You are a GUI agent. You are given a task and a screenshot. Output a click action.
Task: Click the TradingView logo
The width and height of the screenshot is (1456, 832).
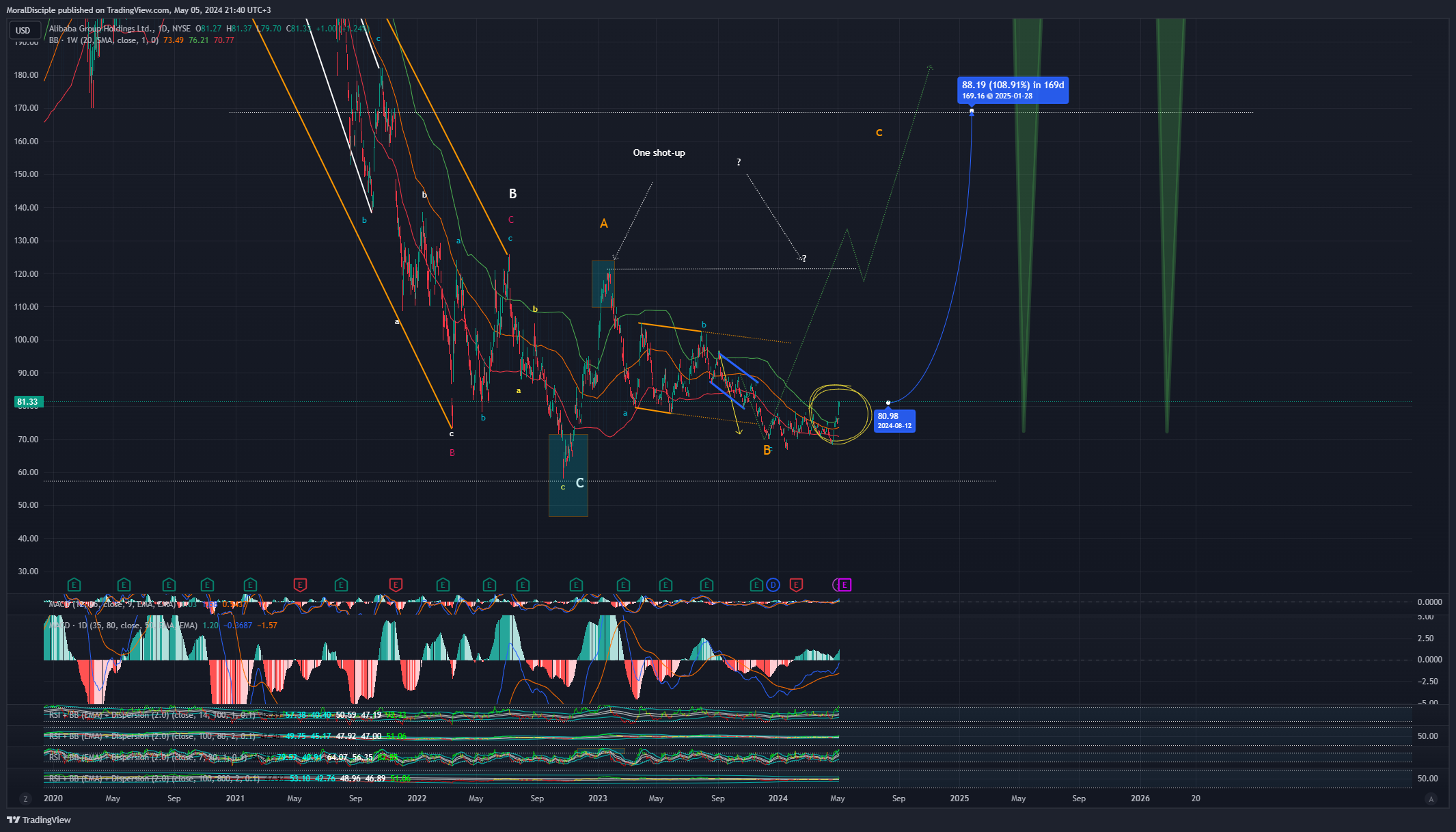[39, 820]
